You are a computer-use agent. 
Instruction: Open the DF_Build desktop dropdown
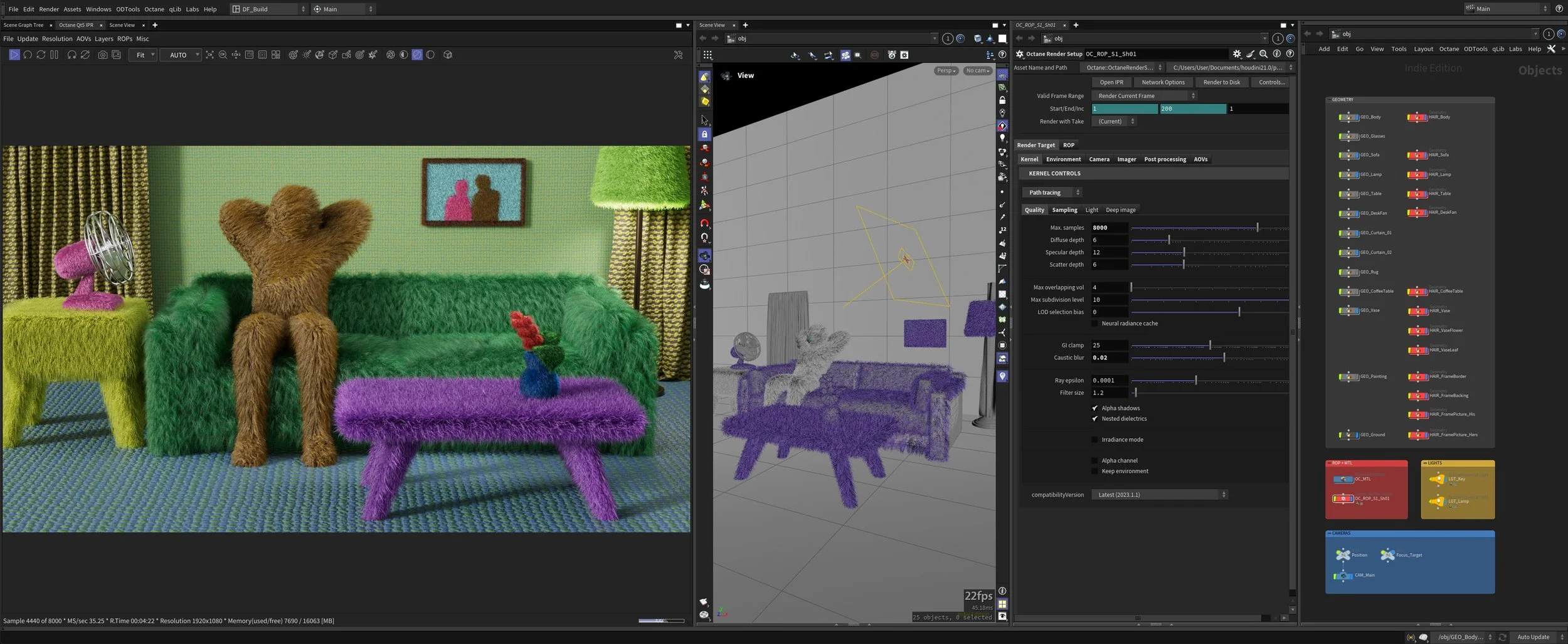tap(268, 9)
